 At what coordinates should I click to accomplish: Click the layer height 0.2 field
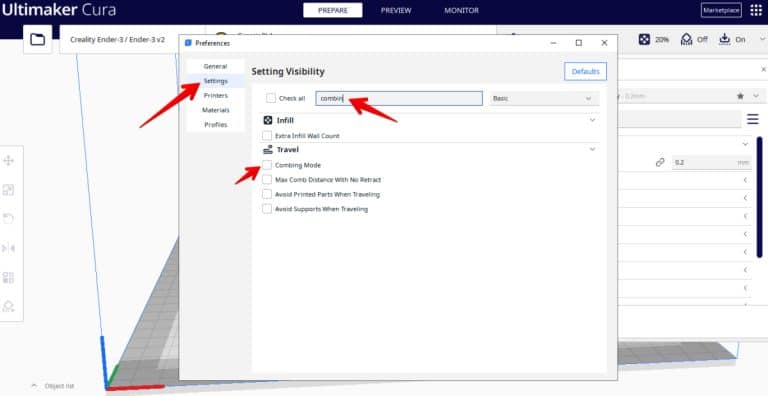tap(711, 162)
